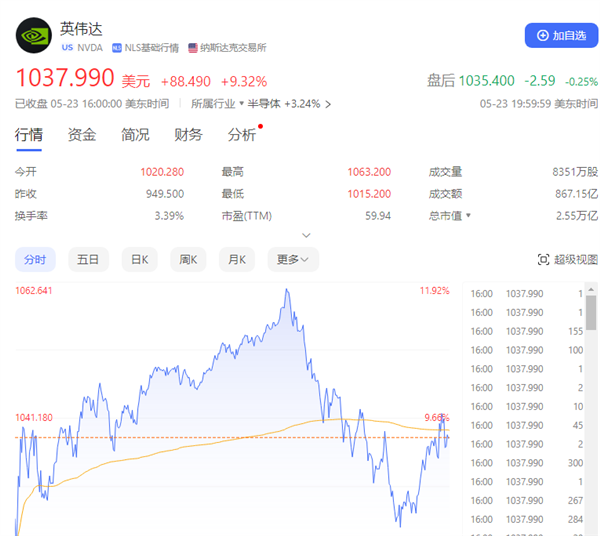Click the 今开 value 1020.280
This screenshot has height=536, width=600.
pos(162,172)
